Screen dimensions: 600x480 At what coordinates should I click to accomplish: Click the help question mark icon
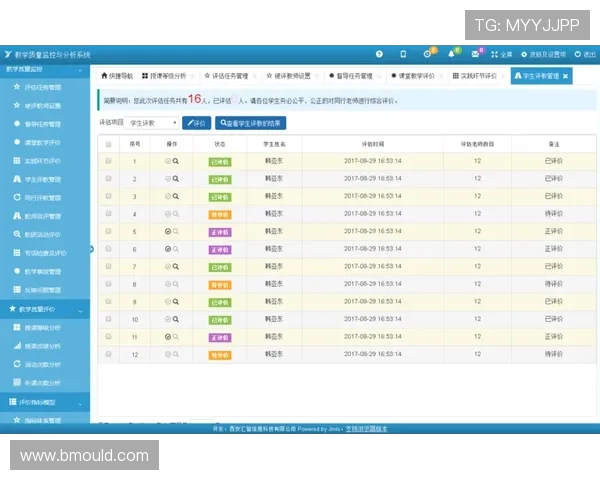(380, 54)
